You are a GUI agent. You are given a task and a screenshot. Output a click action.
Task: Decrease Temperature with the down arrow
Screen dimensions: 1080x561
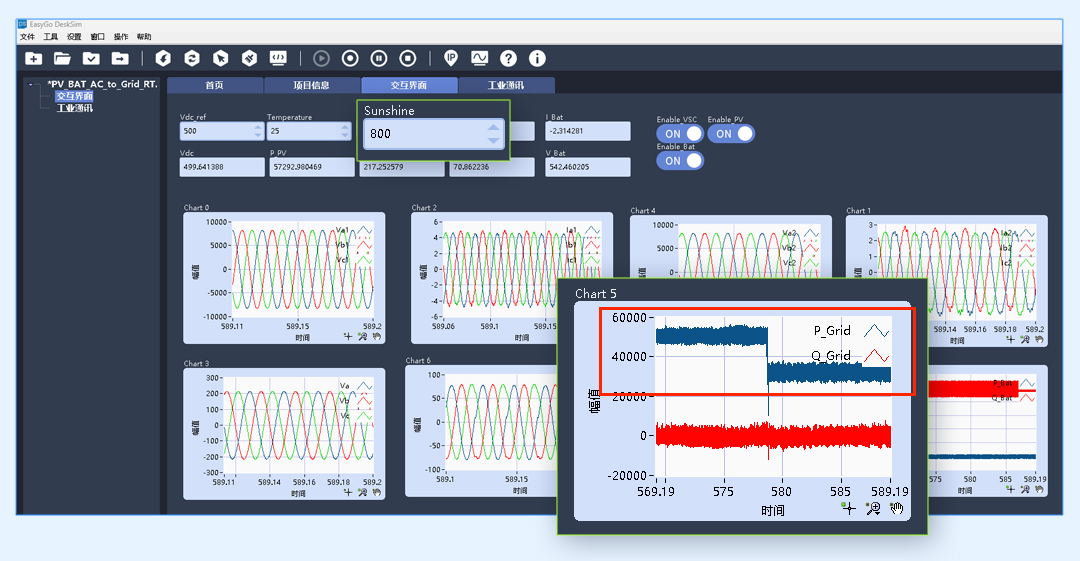345,135
